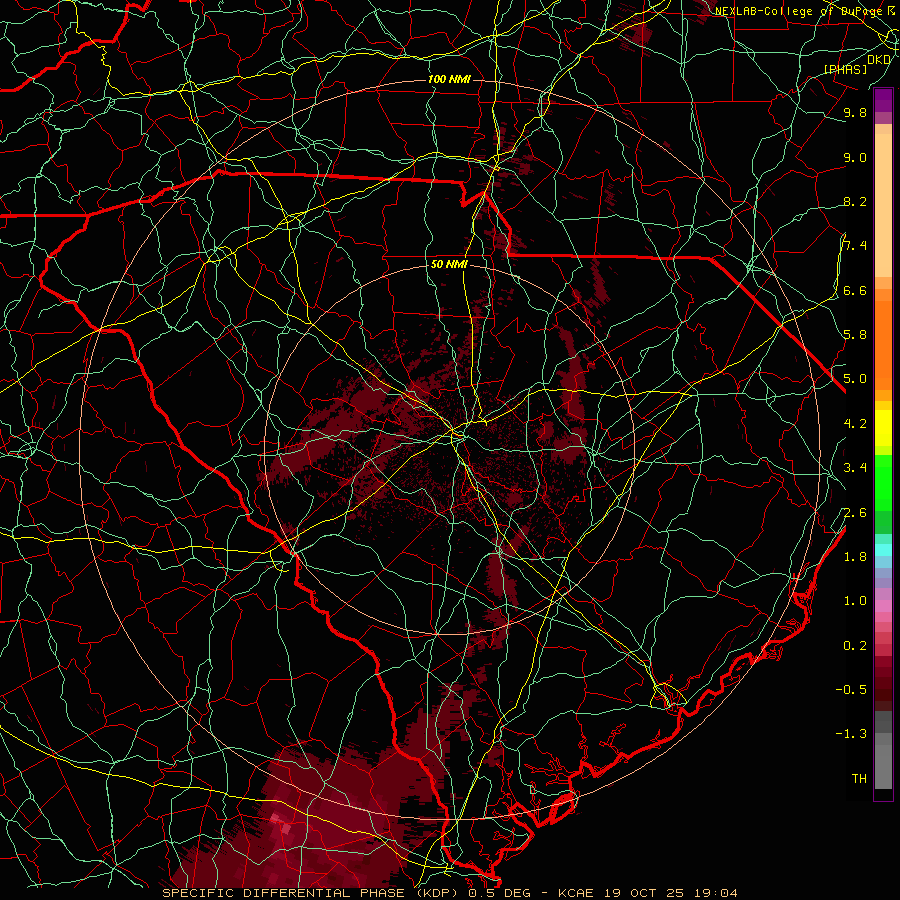Click the 5.8 value on the color scale
The height and width of the screenshot is (900, 900).
click(x=855, y=335)
